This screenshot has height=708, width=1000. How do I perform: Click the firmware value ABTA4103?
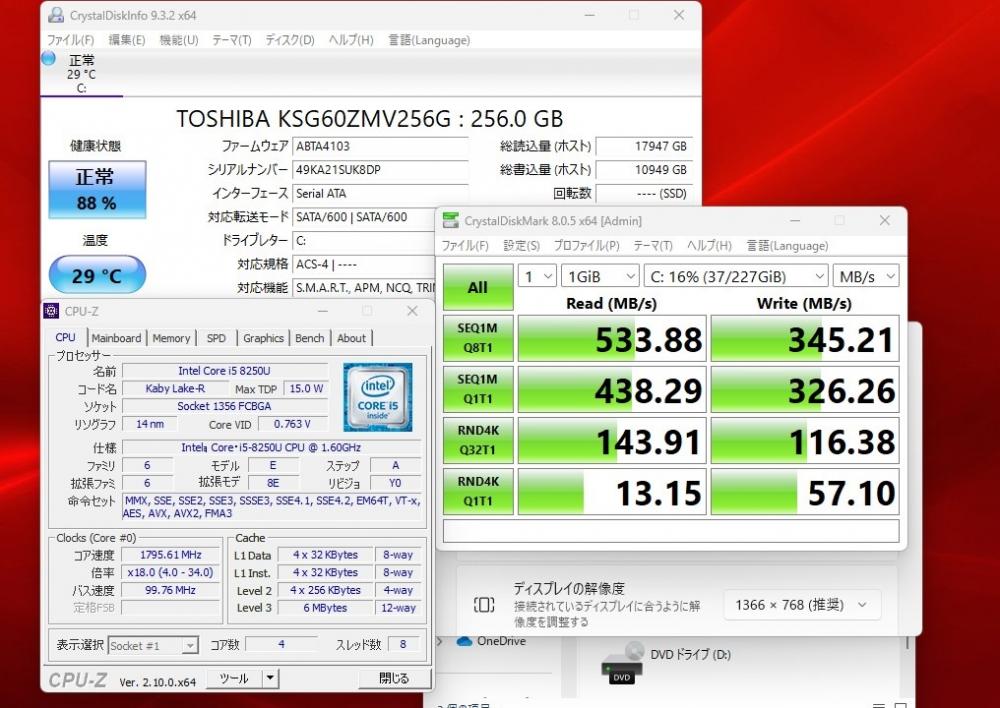[380, 146]
